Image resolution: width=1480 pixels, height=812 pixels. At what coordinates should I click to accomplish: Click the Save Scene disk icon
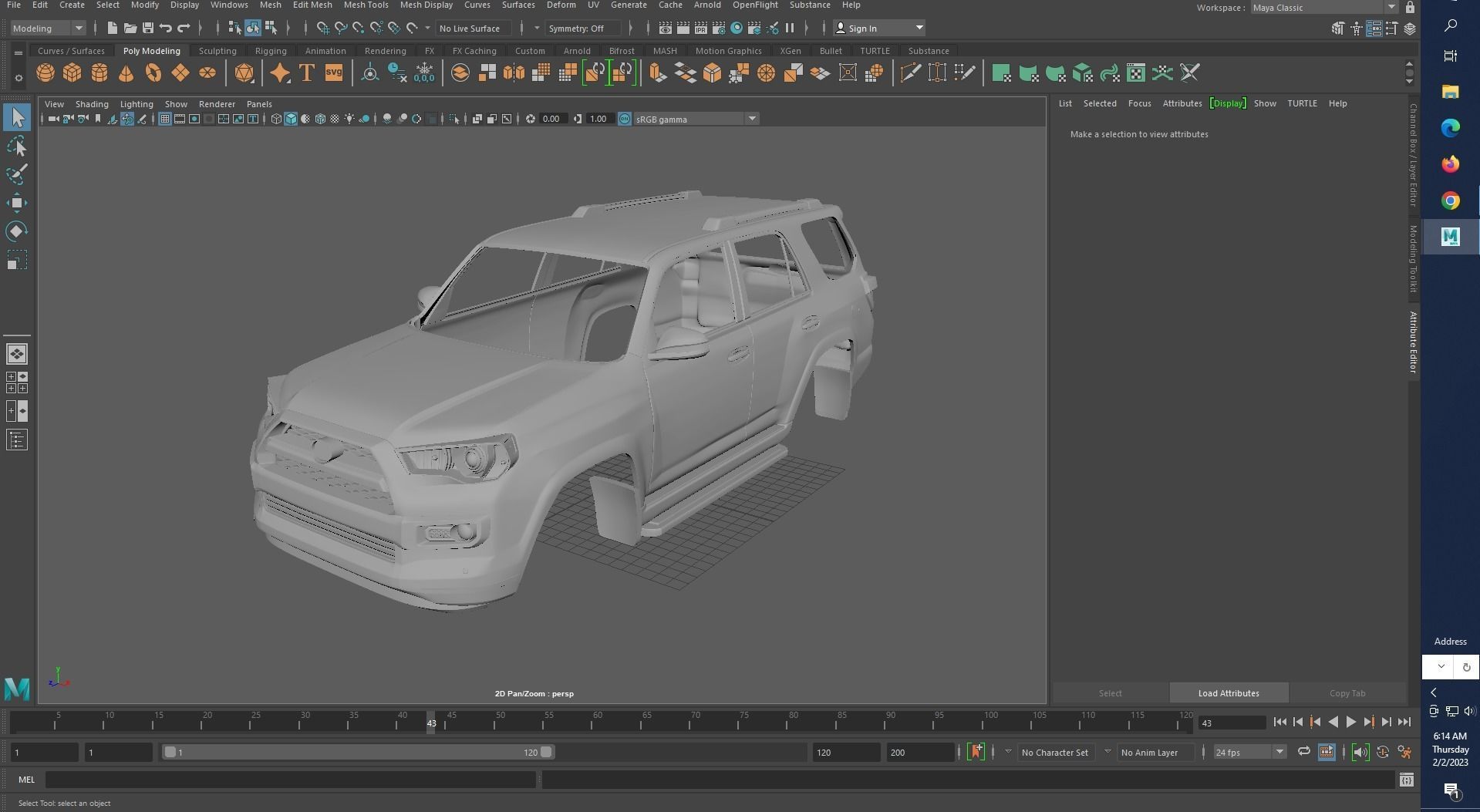tap(147, 29)
